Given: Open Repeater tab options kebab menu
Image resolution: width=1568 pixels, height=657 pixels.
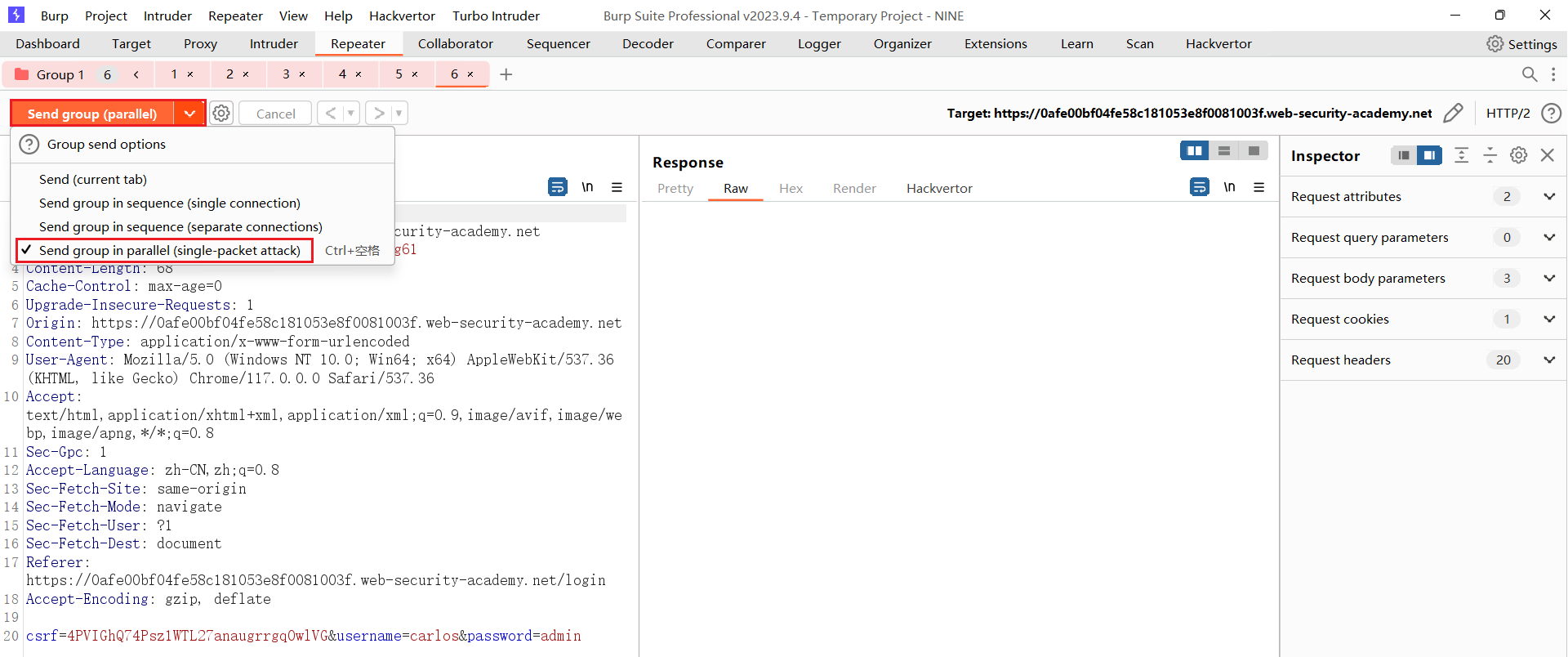Looking at the screenshot, I should coord(1553,74).
